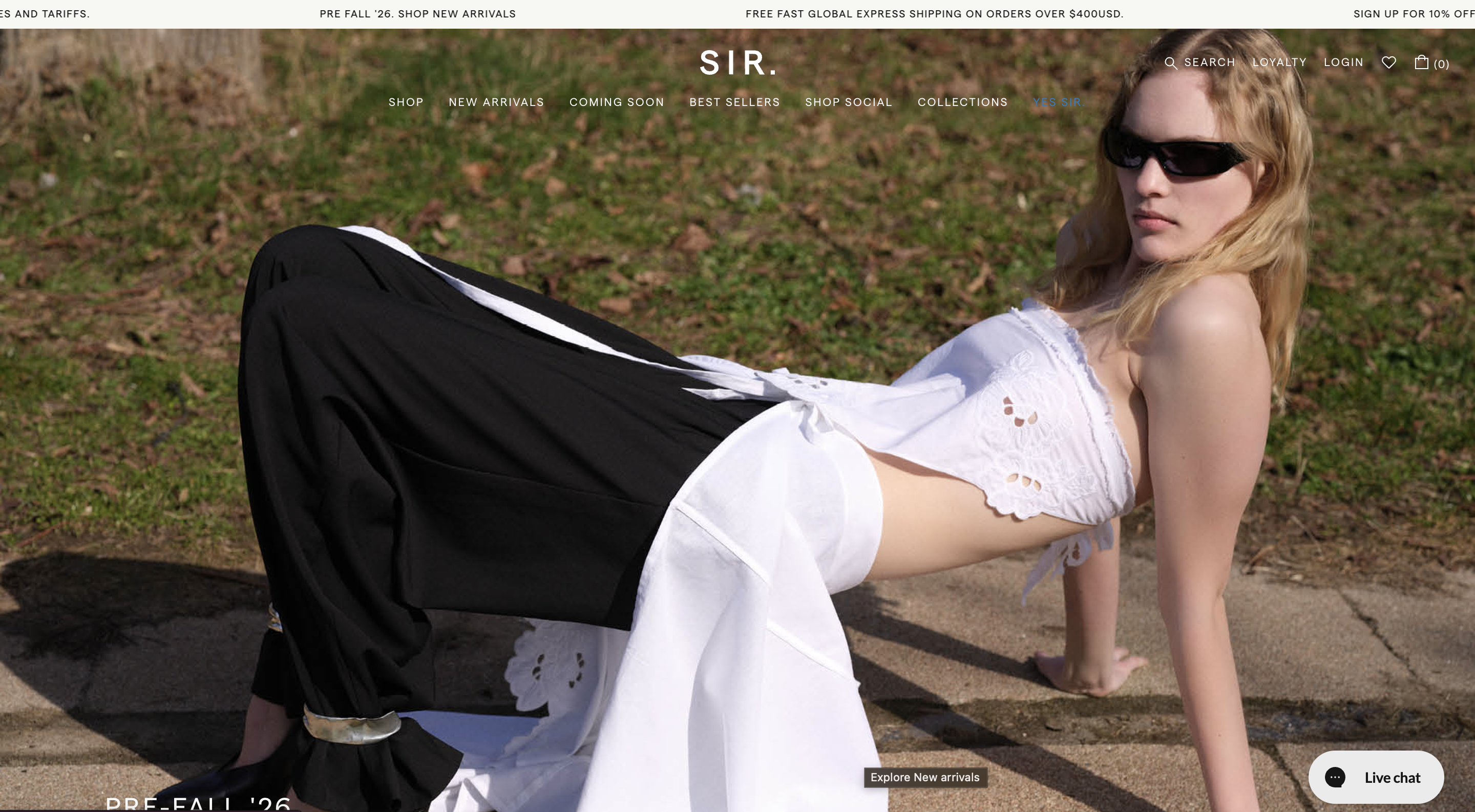Click Sign up for 10% off banner
The height and width of the screenshot is (812, 1475).
point(1413,14)
